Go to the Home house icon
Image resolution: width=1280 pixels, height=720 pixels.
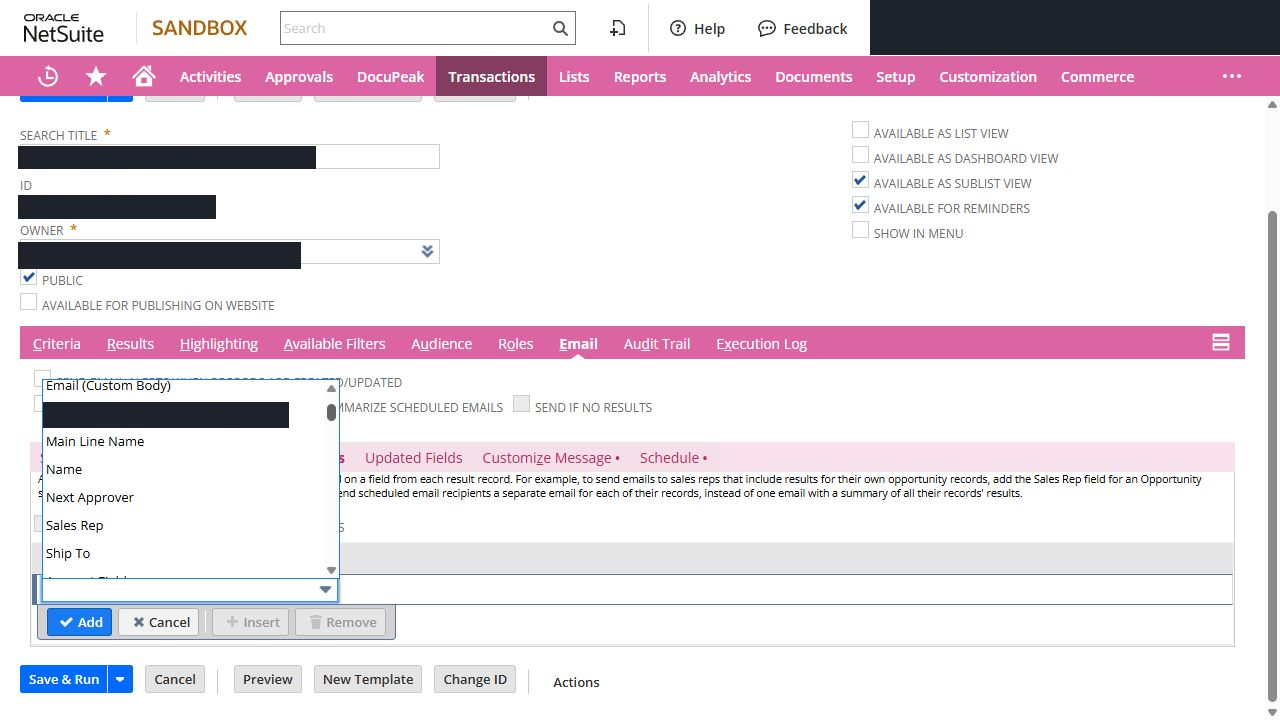(x=144, y=76)
